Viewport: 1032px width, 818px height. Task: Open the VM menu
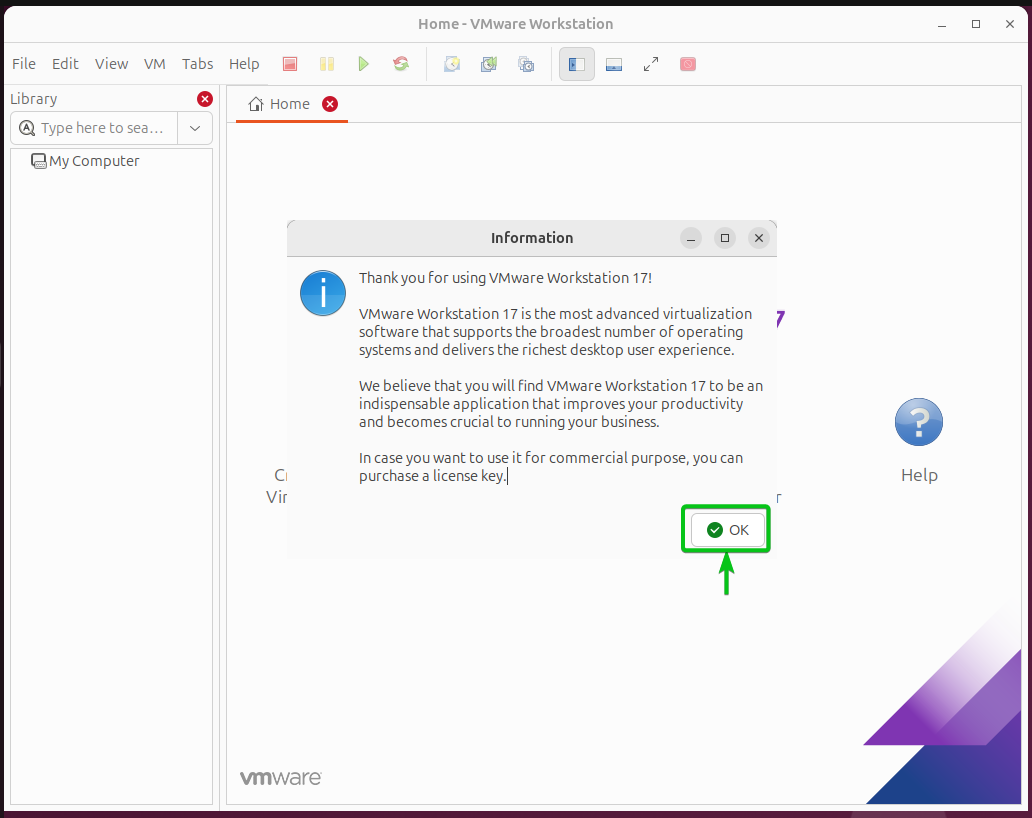[155, 64]
